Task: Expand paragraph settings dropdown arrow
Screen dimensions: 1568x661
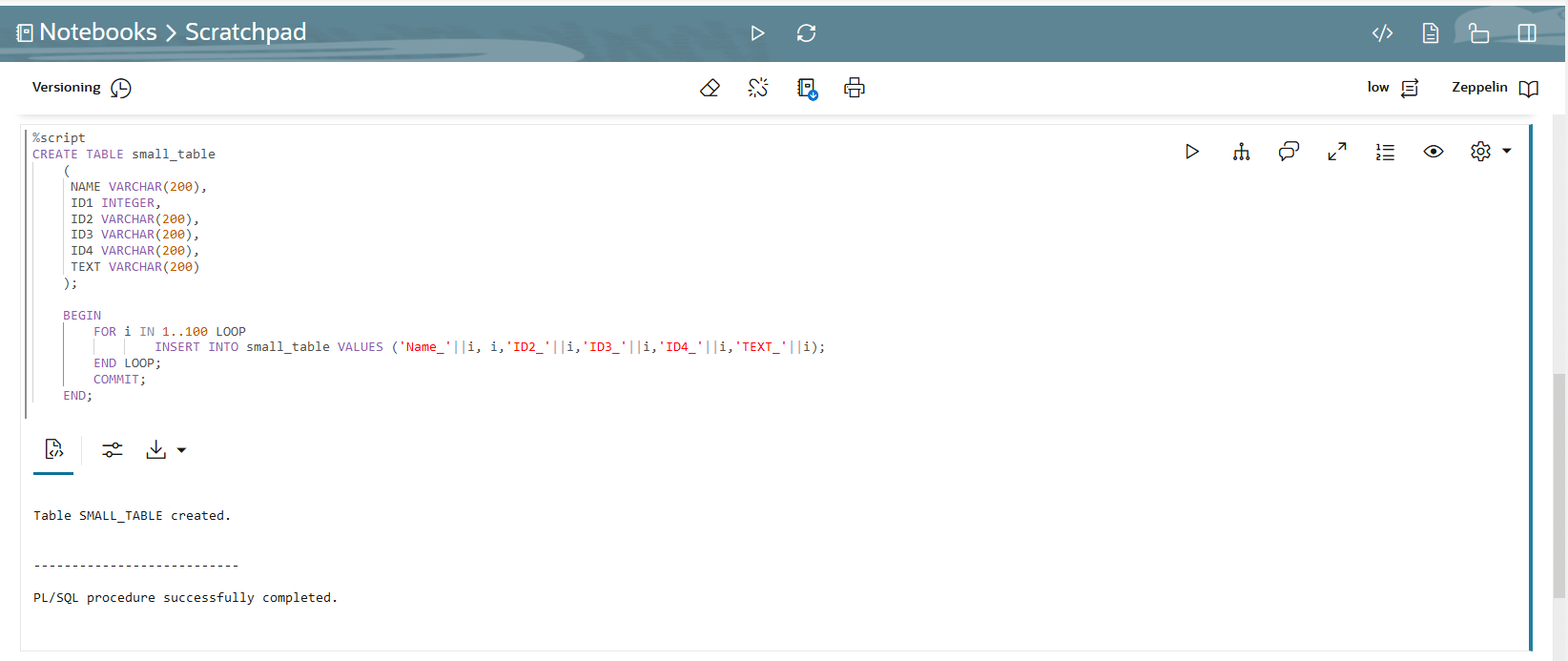Action: click(x=1507, y=151)
